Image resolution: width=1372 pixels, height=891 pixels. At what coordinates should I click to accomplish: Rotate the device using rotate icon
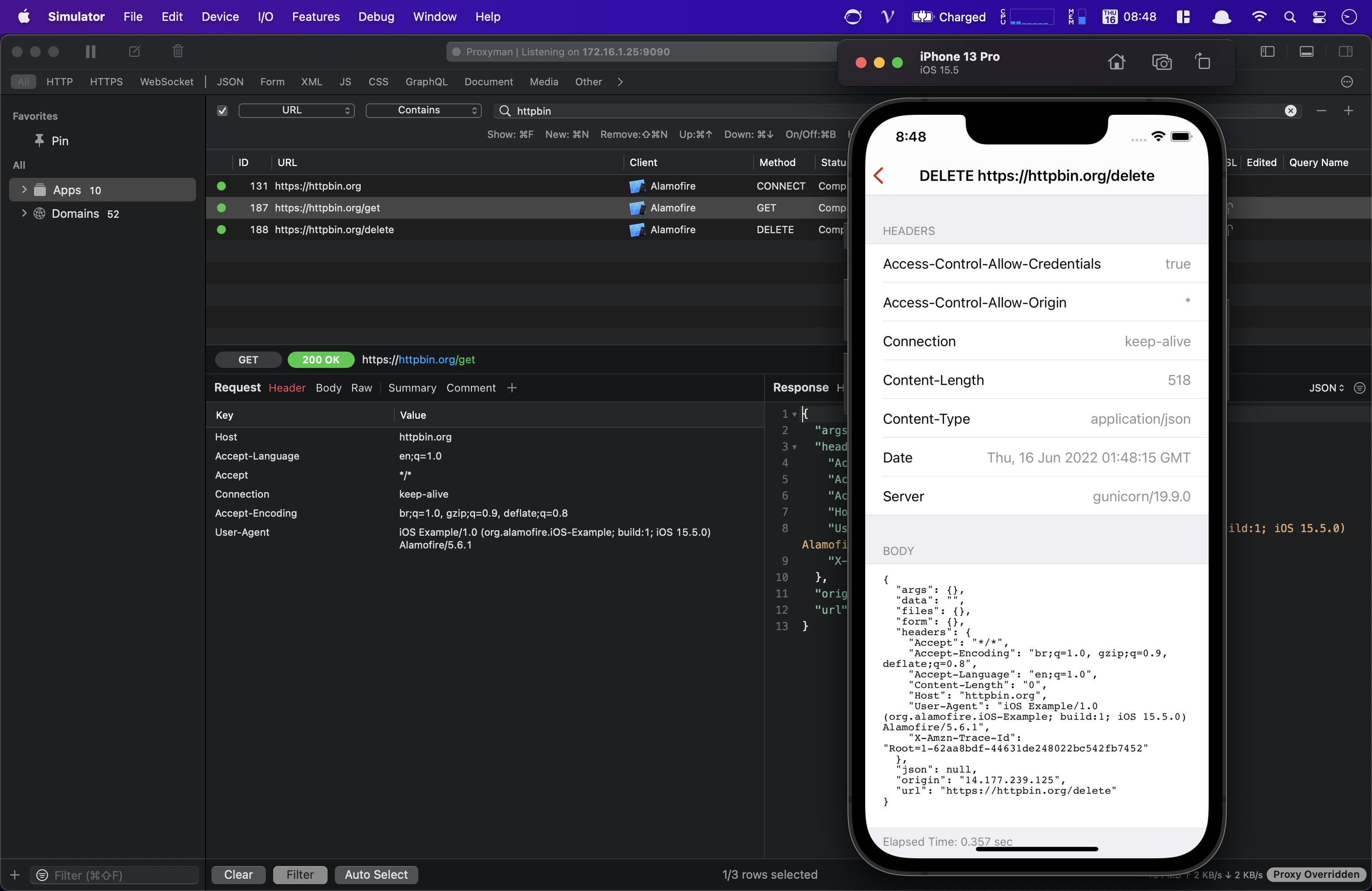pyautogui.click(x=1202, y=62)
